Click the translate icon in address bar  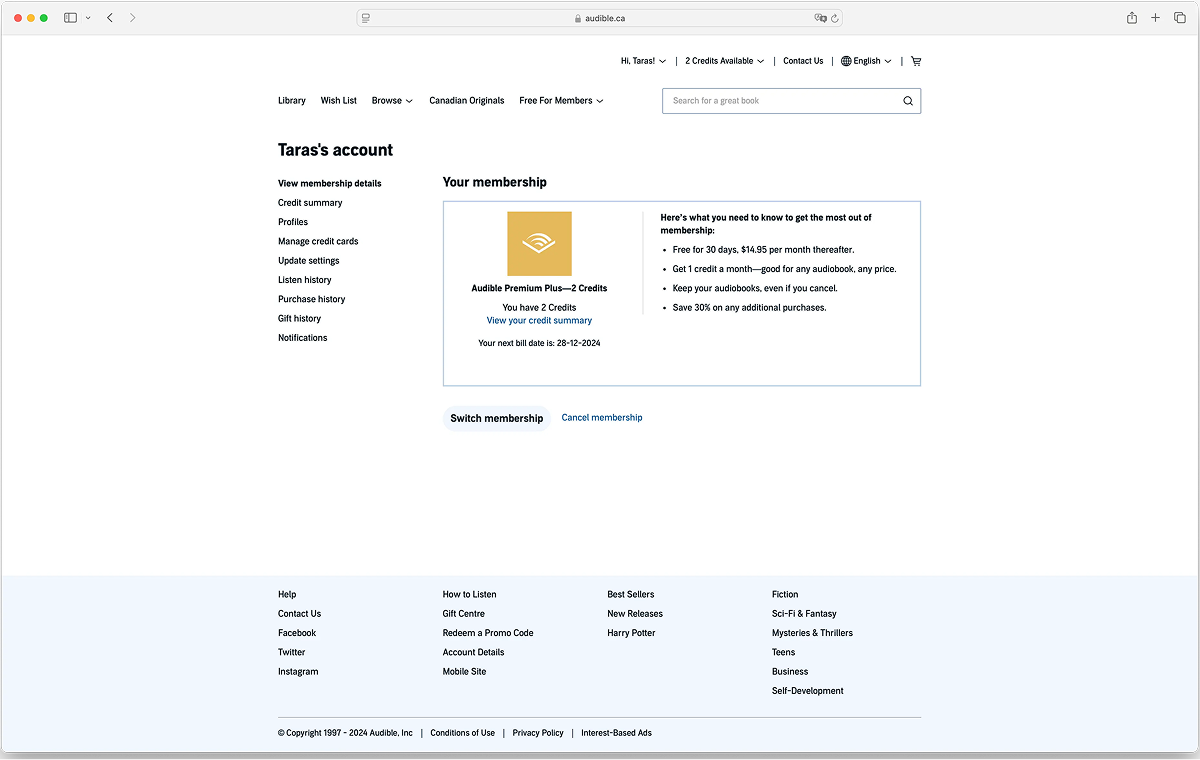point(820,18)
